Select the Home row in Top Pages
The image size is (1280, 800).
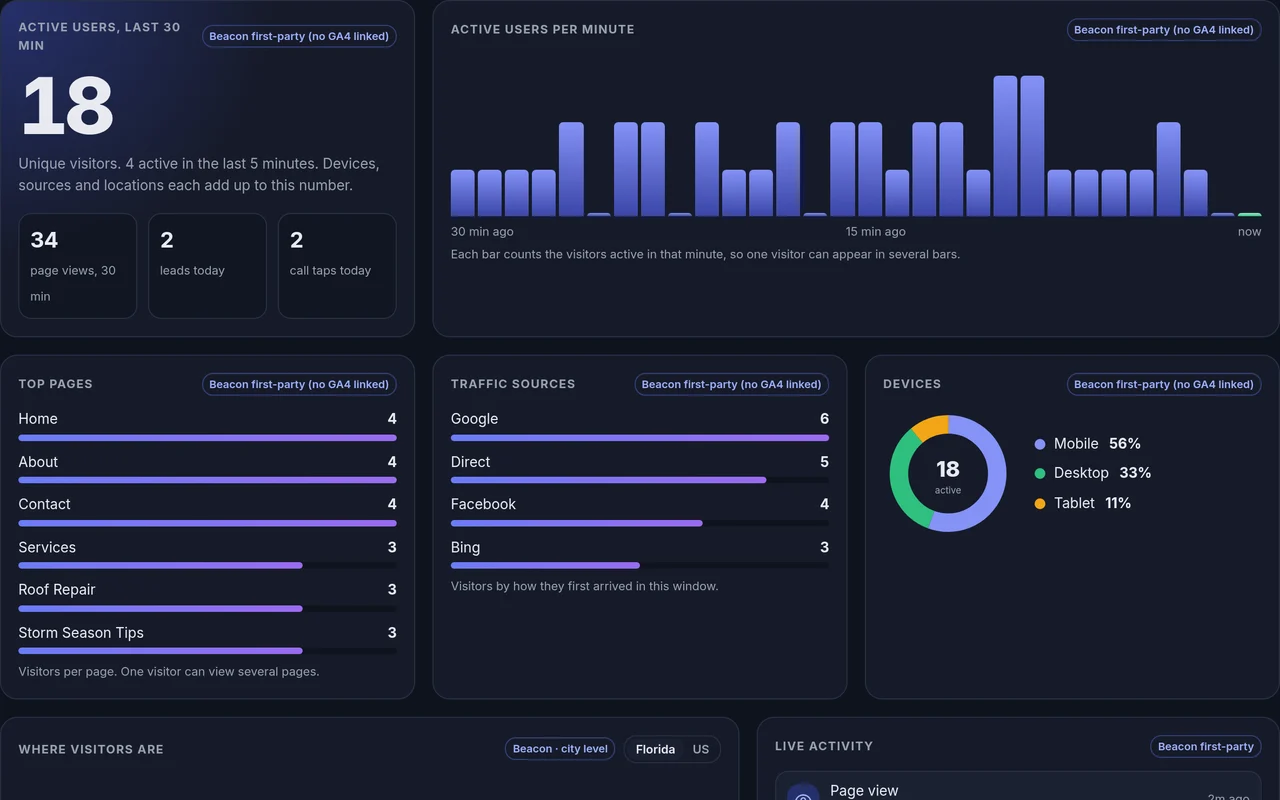click(207, 426)
